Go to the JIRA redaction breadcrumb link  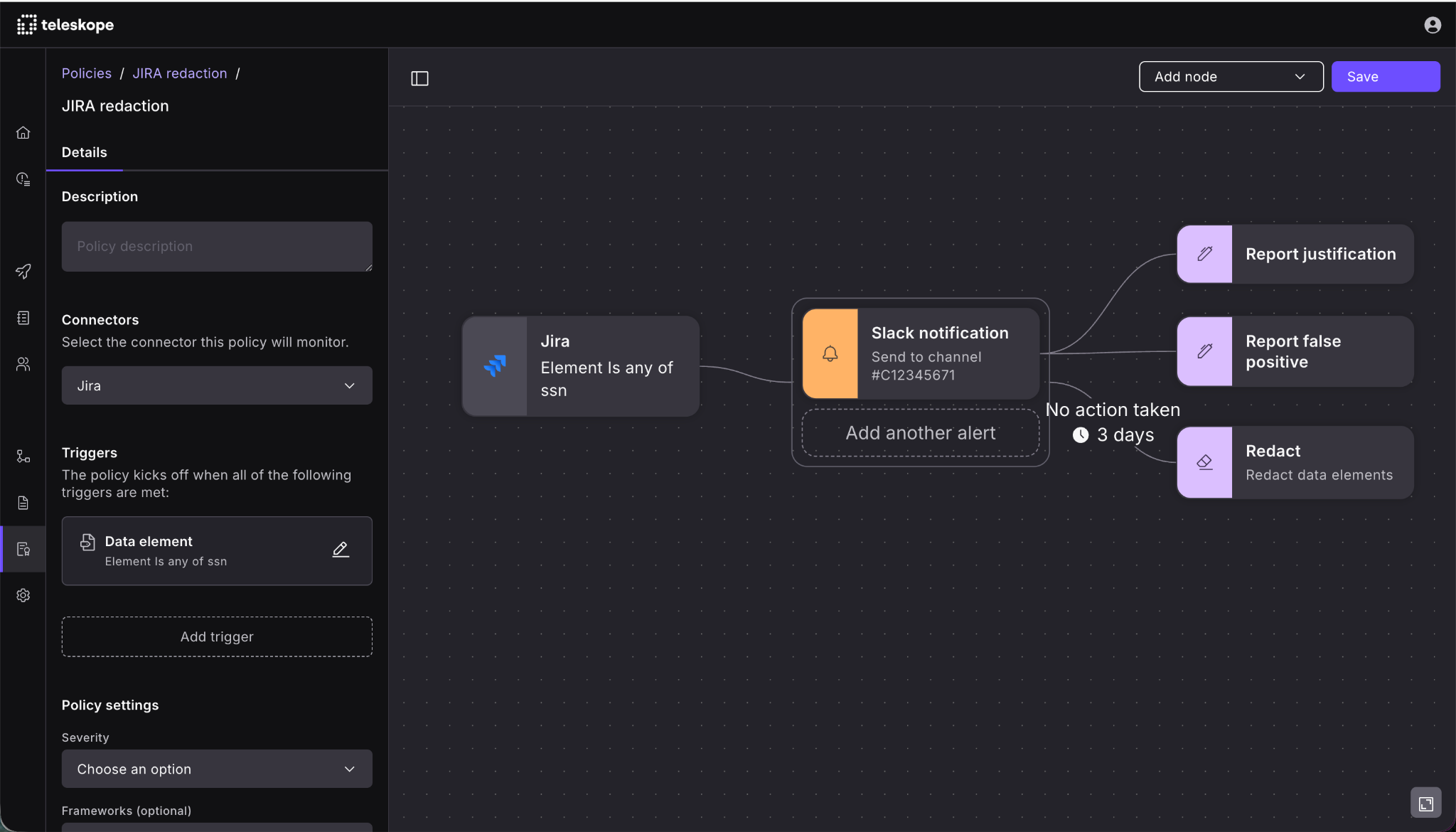180,73
